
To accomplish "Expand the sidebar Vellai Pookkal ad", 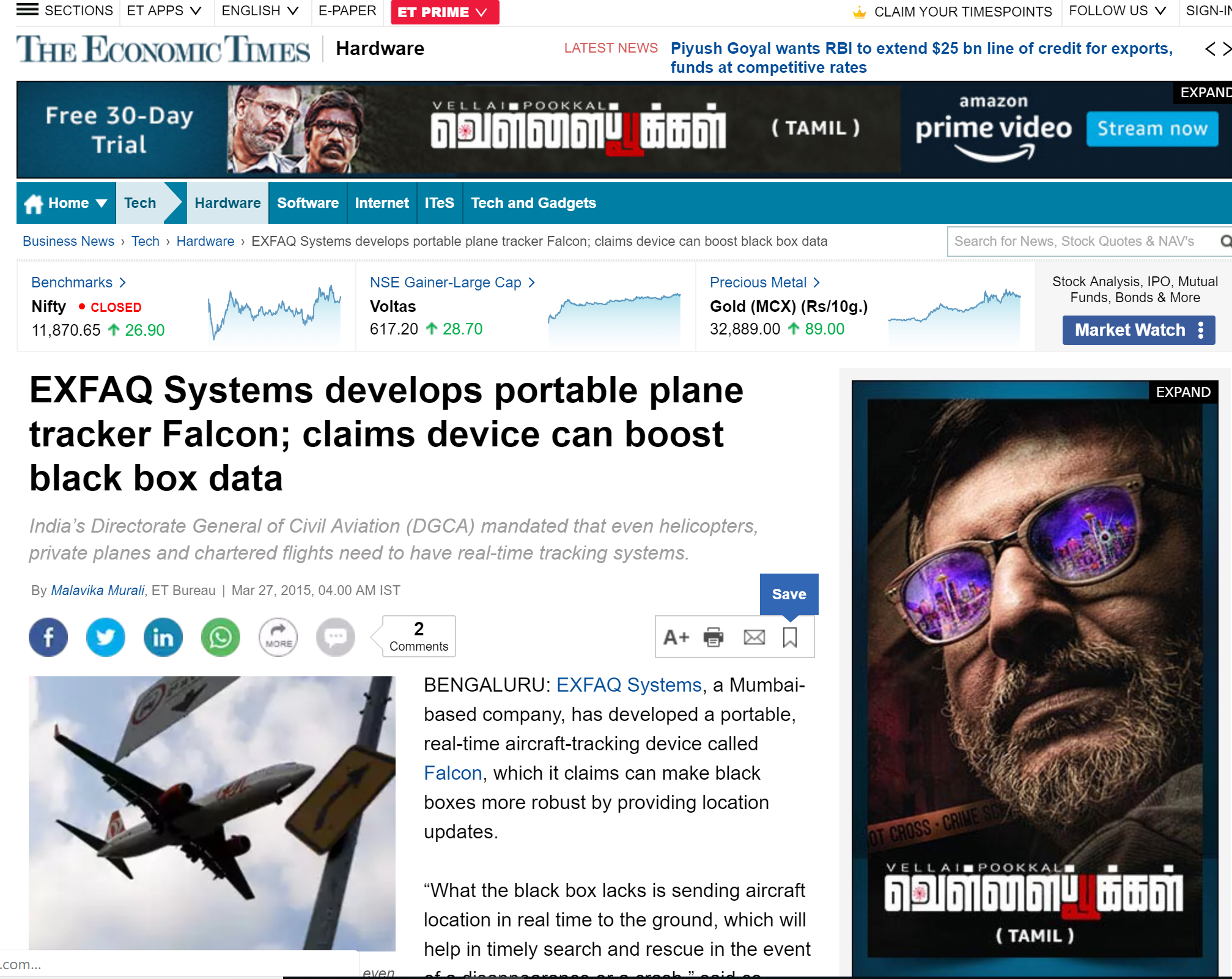I will click(1183, 392).
